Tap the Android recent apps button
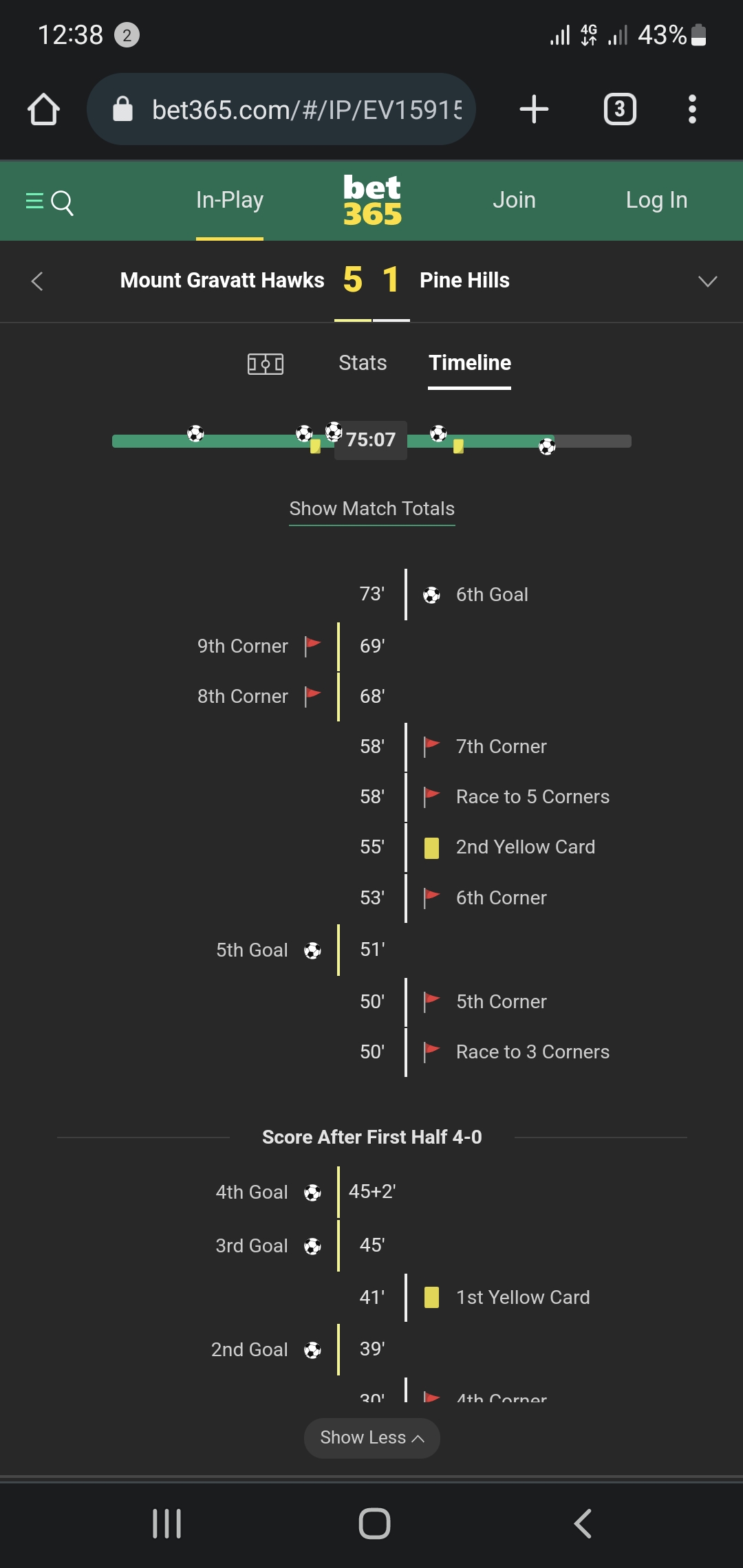The image size is (743, 1568). (x=166, y=1523)
